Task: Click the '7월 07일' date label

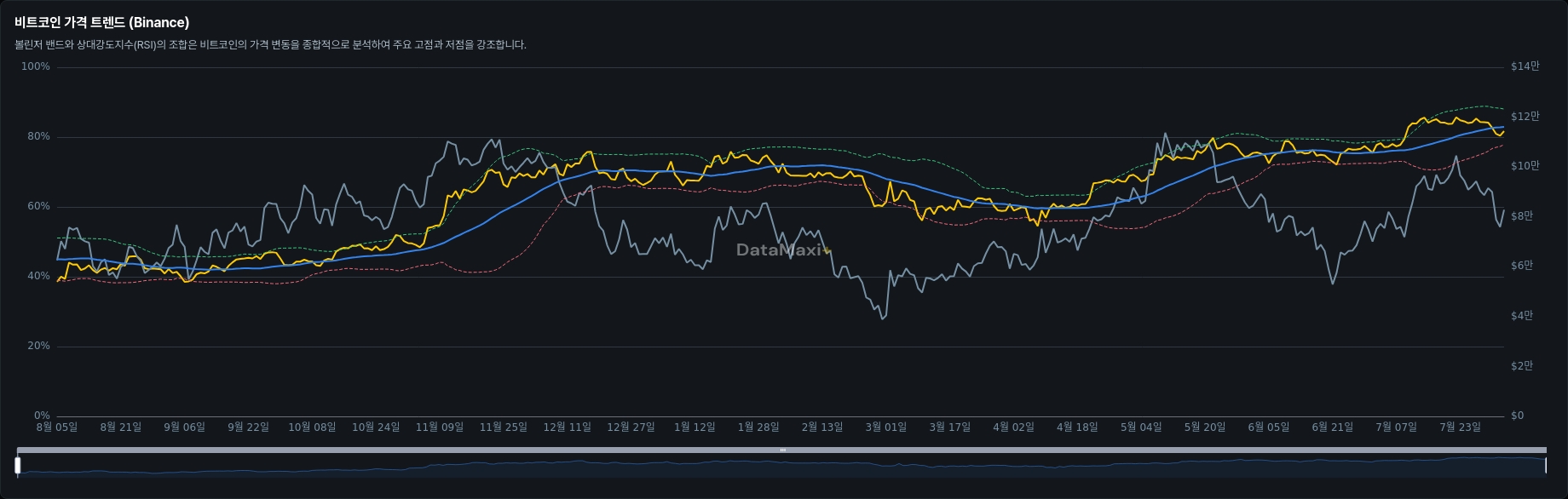Action: pyautogui.click(x=1396, y=427)
